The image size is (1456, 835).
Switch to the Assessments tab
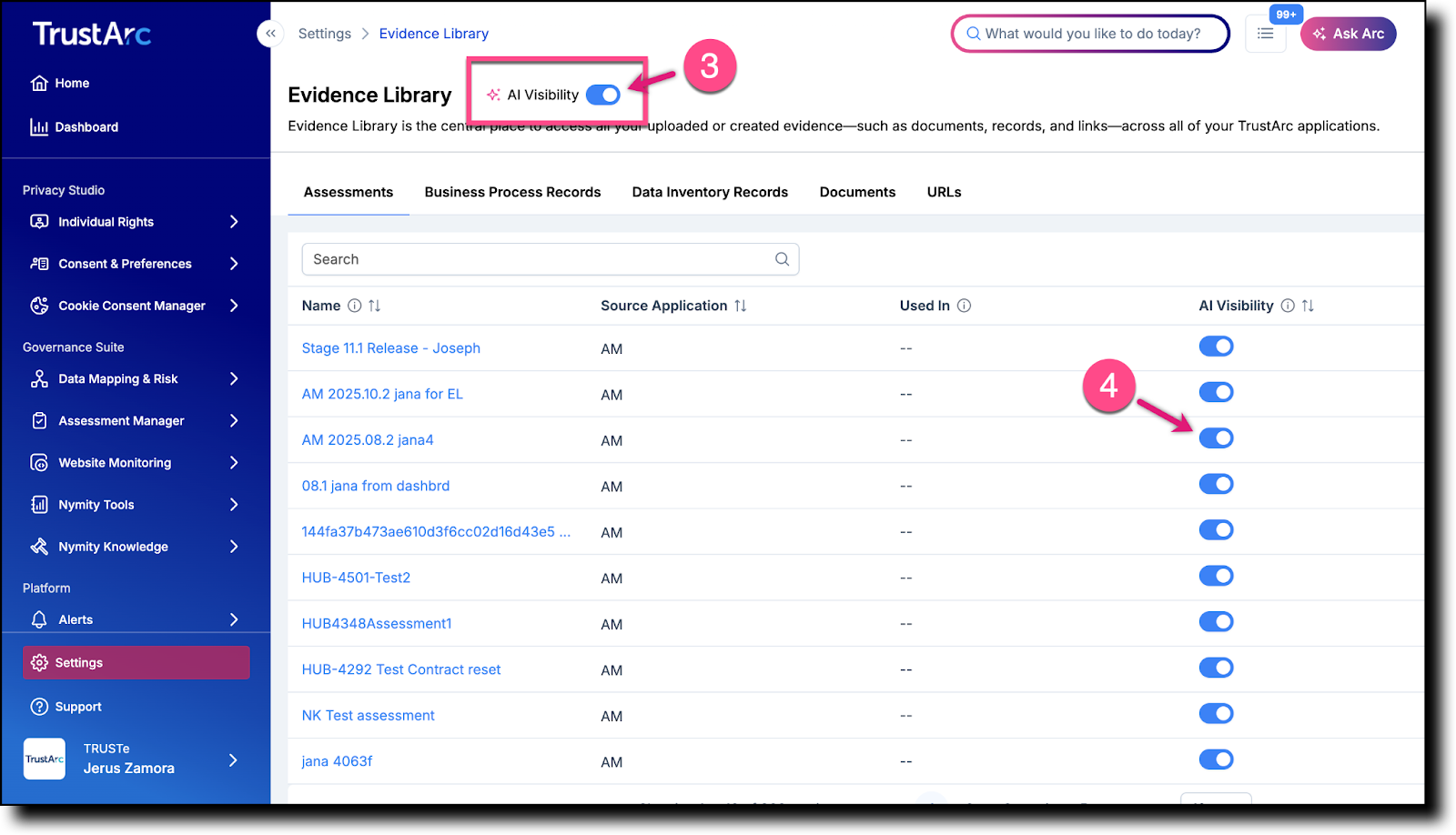[x=349, y=192]
